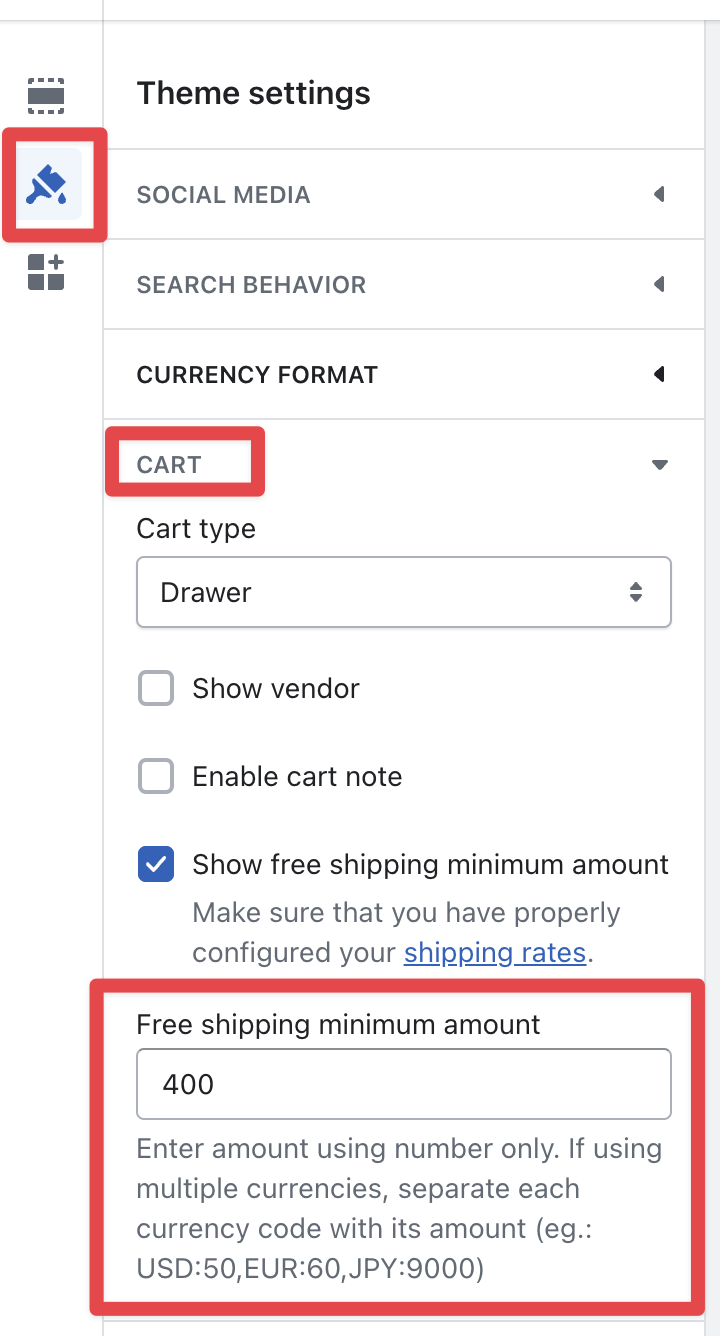
Task: Click the Cart type select up-down arrows
Action: (636, 592)
